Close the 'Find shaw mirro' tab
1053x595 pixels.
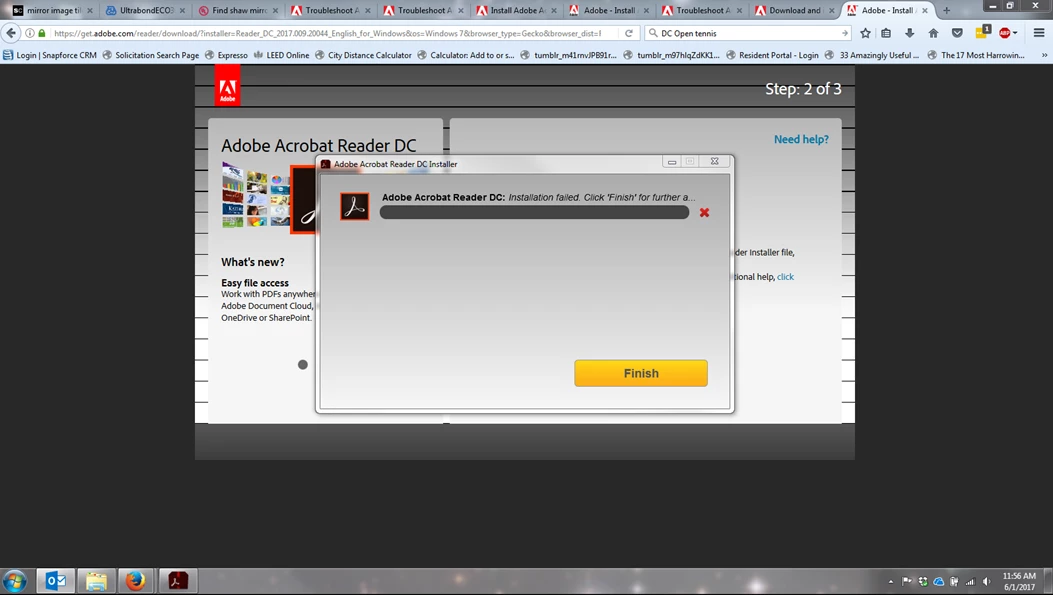coord(275,10)
